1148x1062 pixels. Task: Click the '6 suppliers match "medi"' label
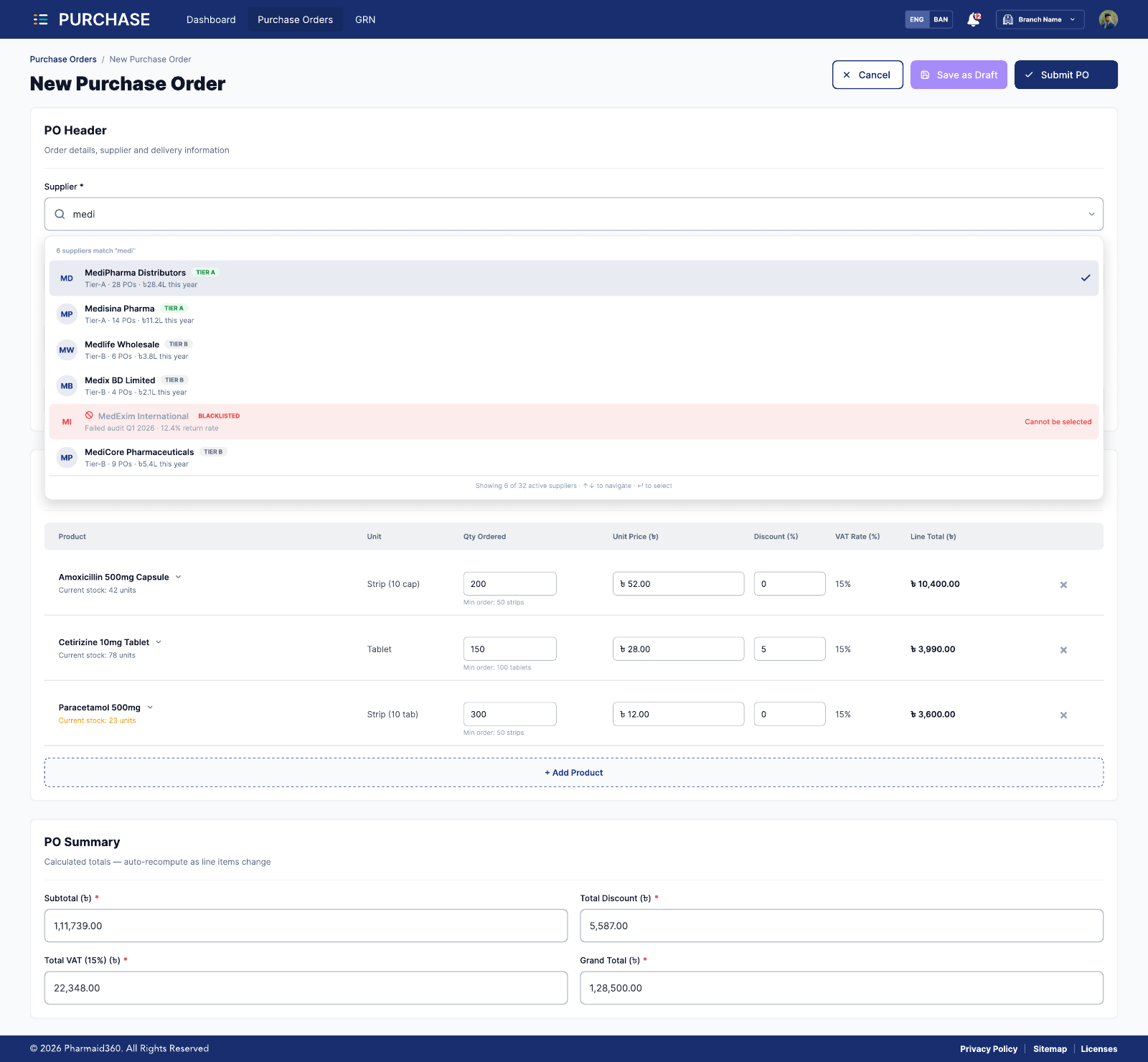pos(95,251)
